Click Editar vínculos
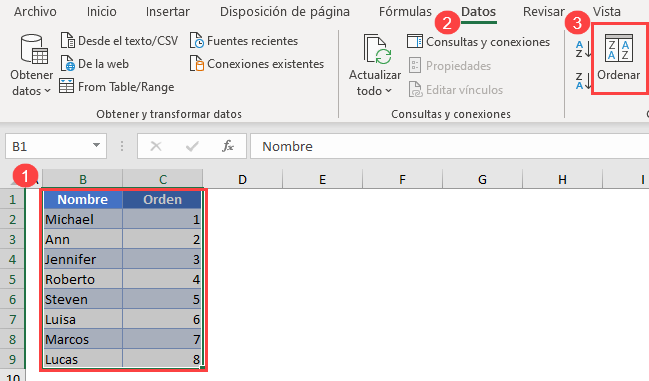This screenshot has width=649, height=381. tap(456, 90)
